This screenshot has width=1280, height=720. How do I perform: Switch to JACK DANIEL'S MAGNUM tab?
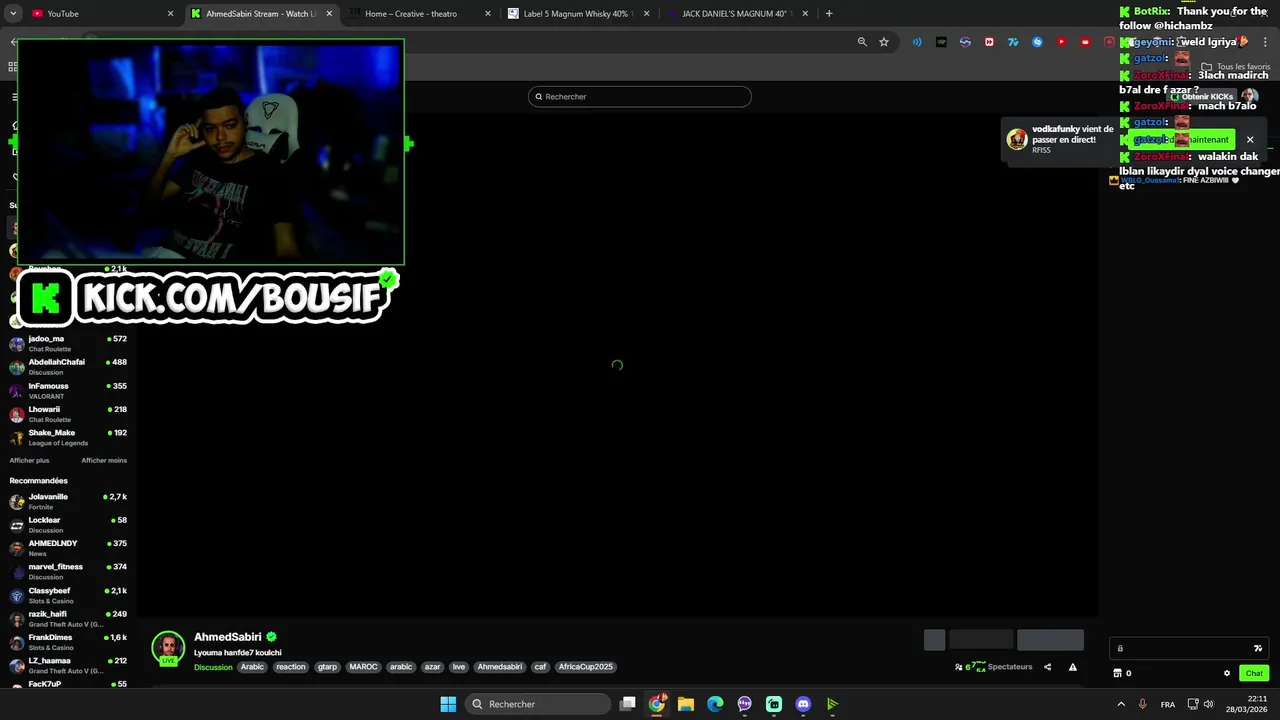(737, 14)
